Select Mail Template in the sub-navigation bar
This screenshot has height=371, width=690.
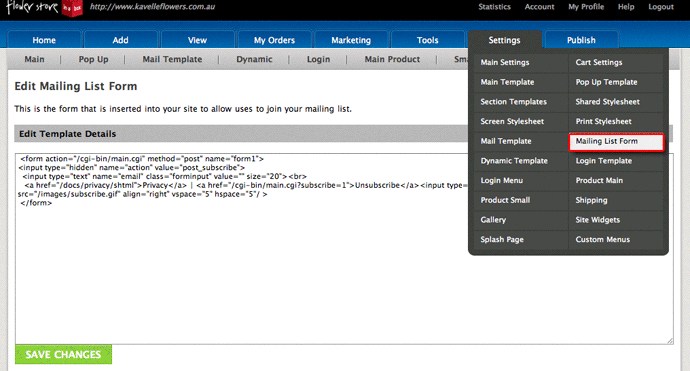click(172, 59)
